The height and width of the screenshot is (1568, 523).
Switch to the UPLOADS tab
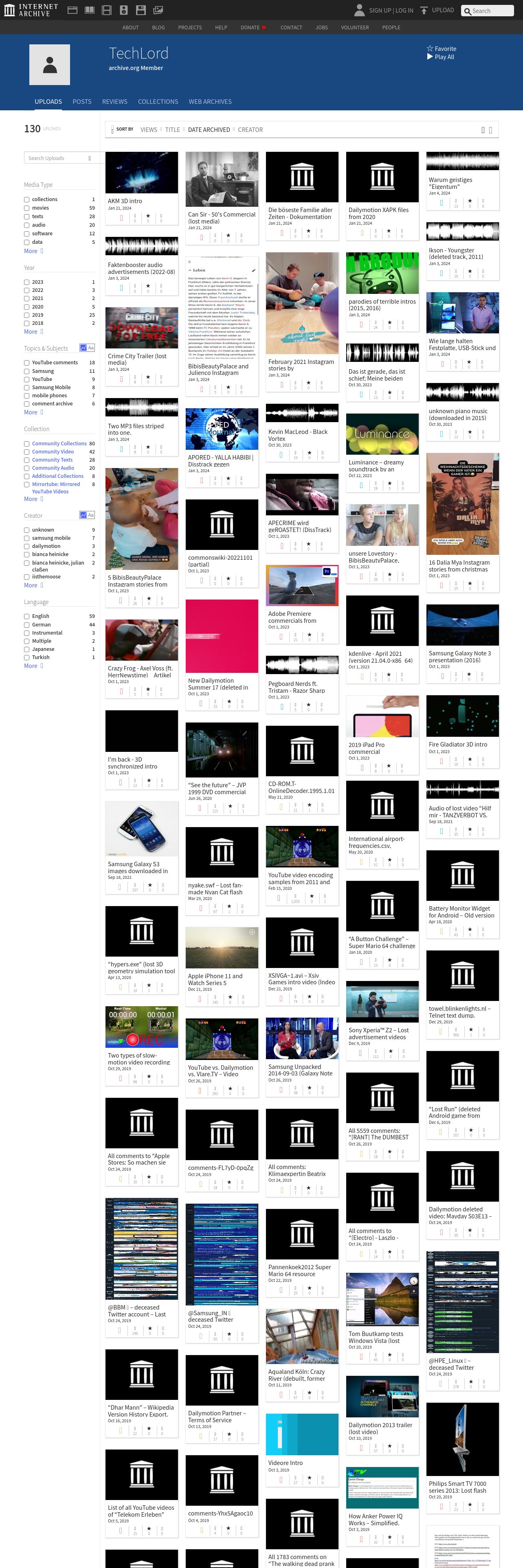pos(48,102)
